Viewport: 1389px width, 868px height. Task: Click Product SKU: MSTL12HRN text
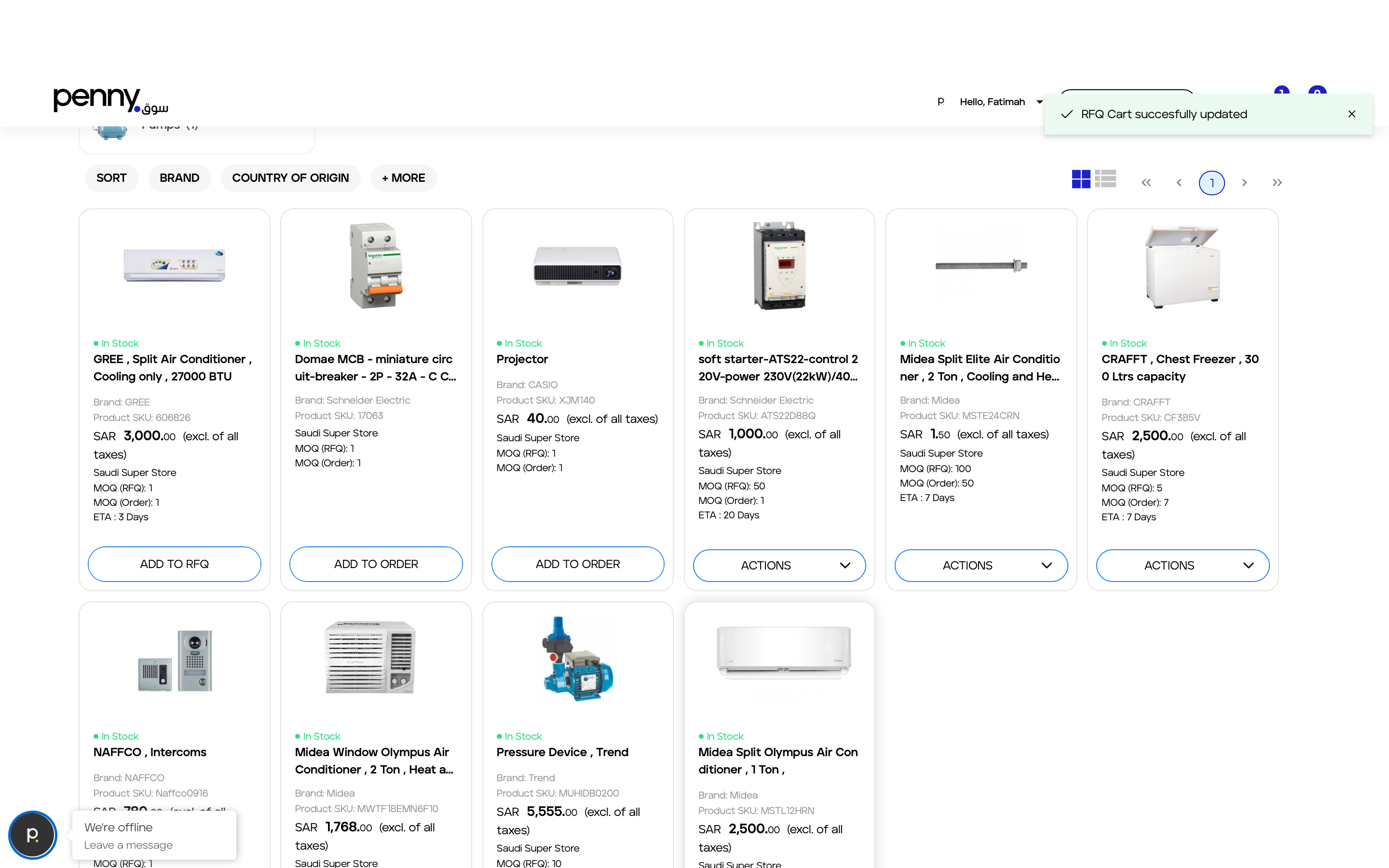tap(756, 811)
